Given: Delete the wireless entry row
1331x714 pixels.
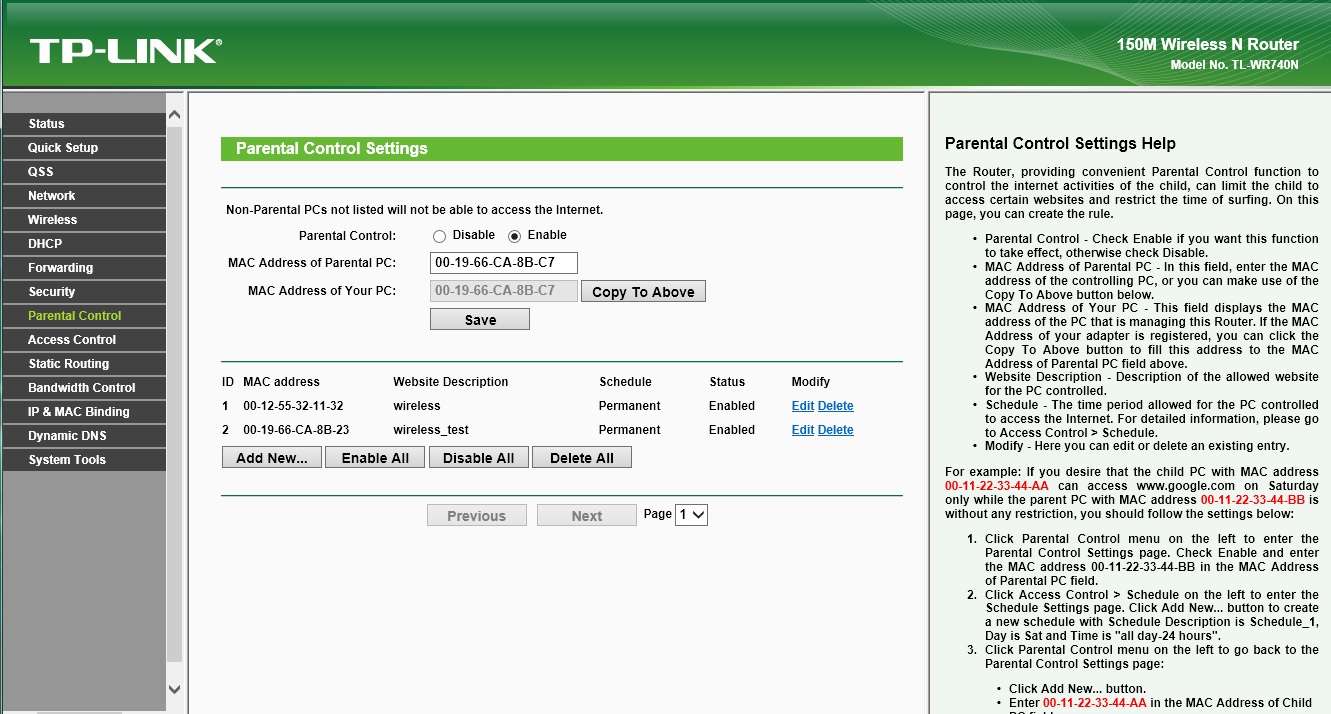Looking at the screenshot, I should pyautogui.click(x=836, y=406).
